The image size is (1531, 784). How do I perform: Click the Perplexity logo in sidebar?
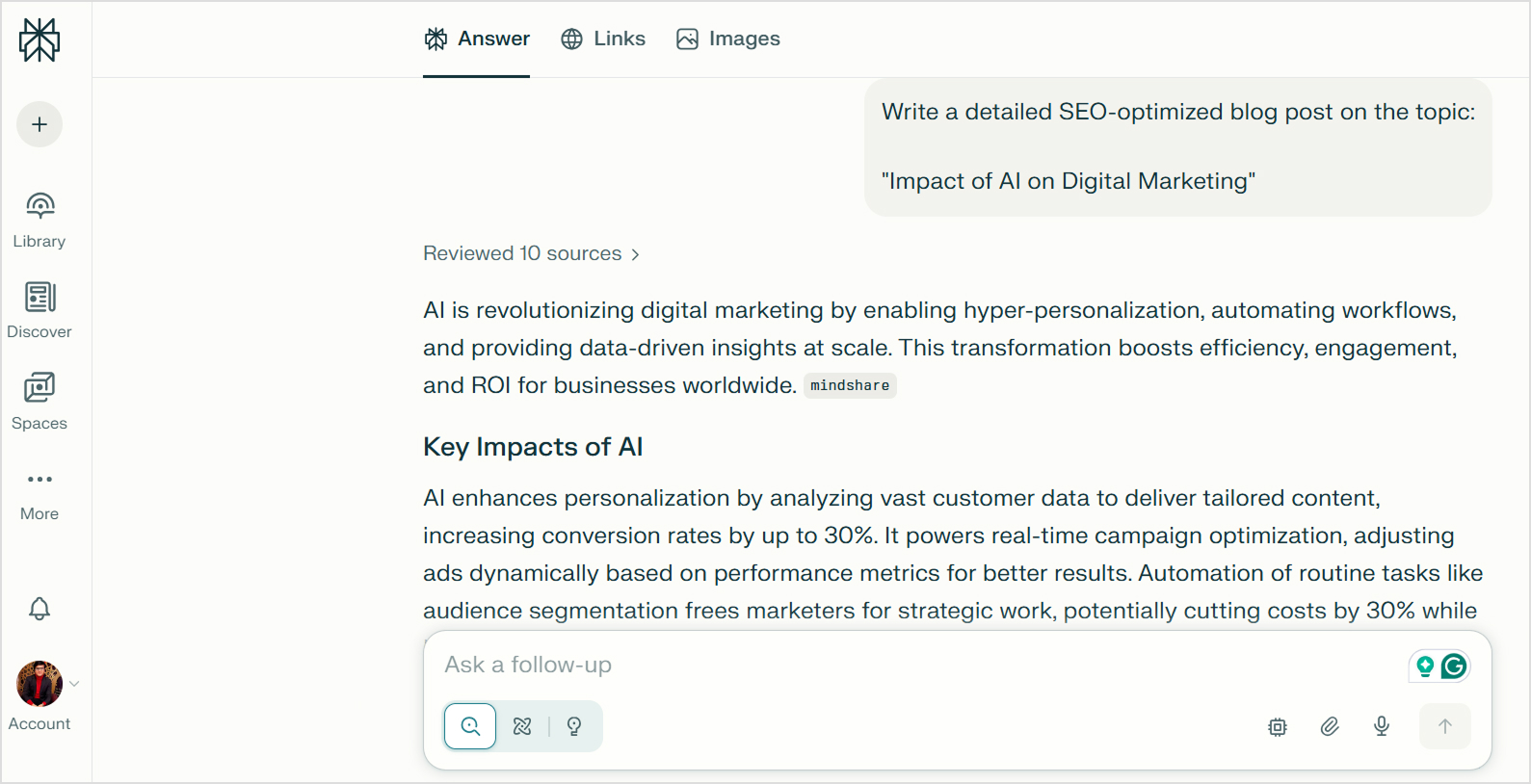pyautogui.click(x=40, y=40)
